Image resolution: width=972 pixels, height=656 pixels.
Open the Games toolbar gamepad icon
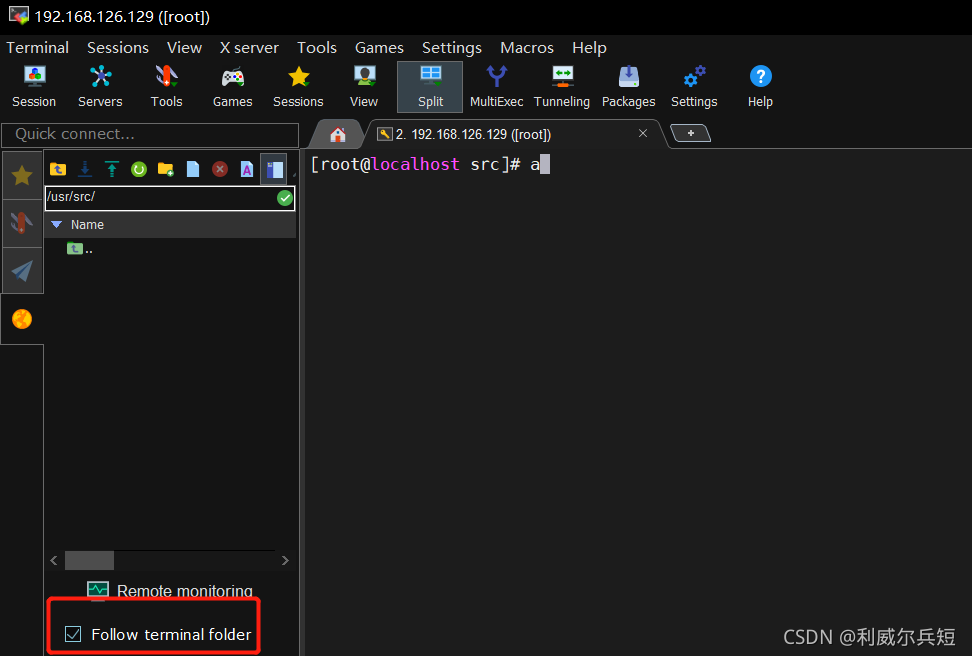(232, 87)
